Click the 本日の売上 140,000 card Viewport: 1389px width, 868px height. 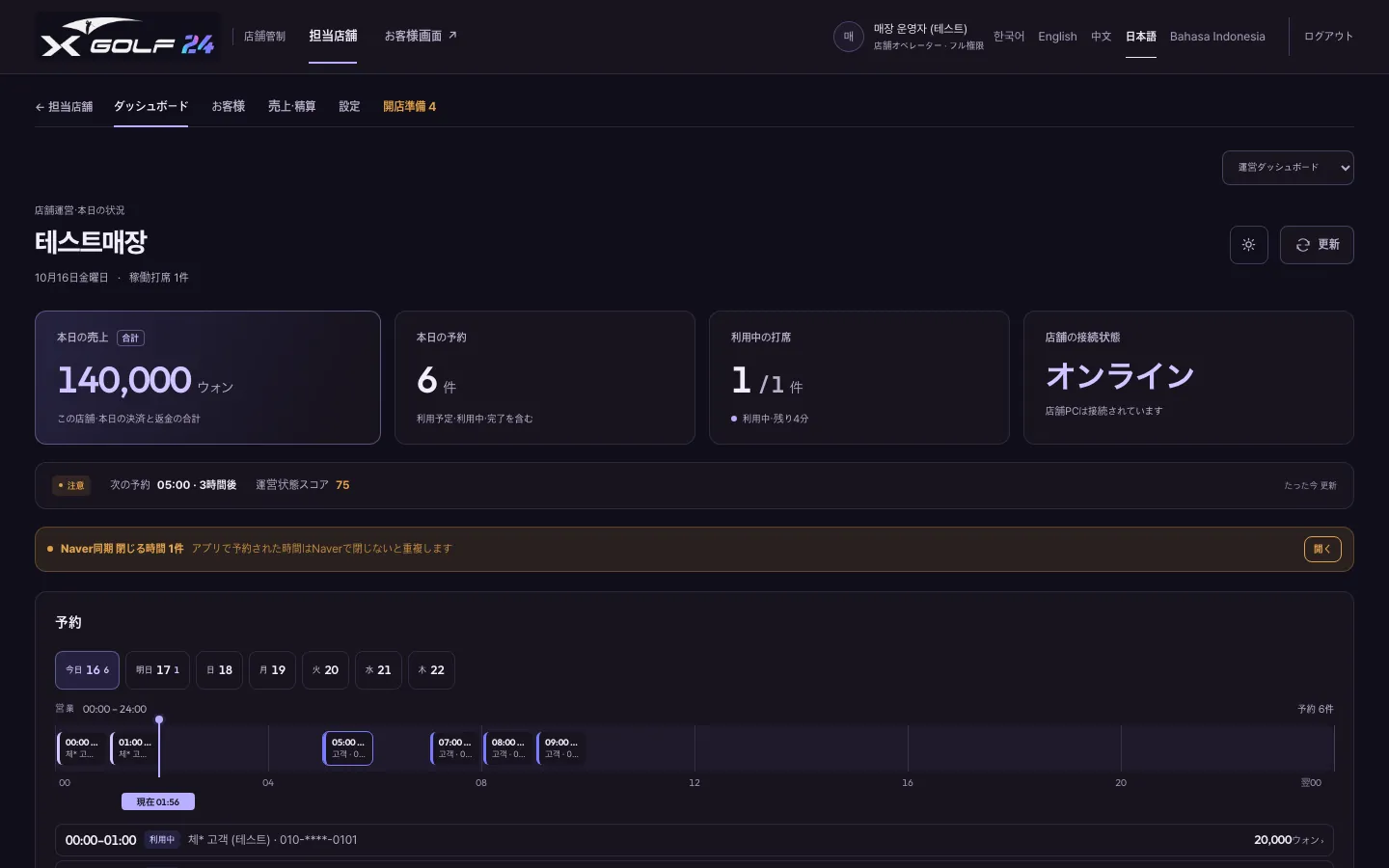(207, 377)
